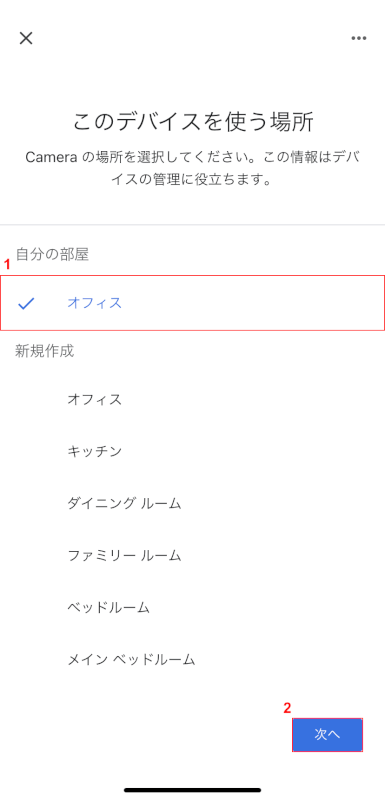Pick the ダイニング ルーム option

pos(124,504)
